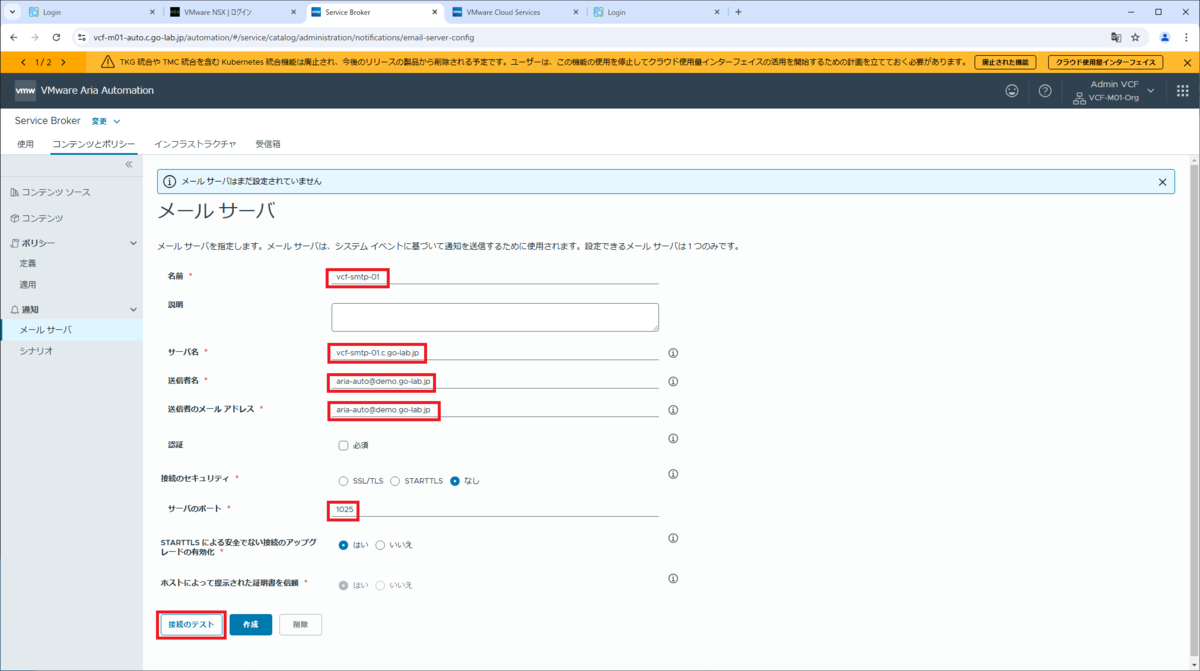Click the 名前 input field
Screen dimensions: 1200x671
pos(495,277)
